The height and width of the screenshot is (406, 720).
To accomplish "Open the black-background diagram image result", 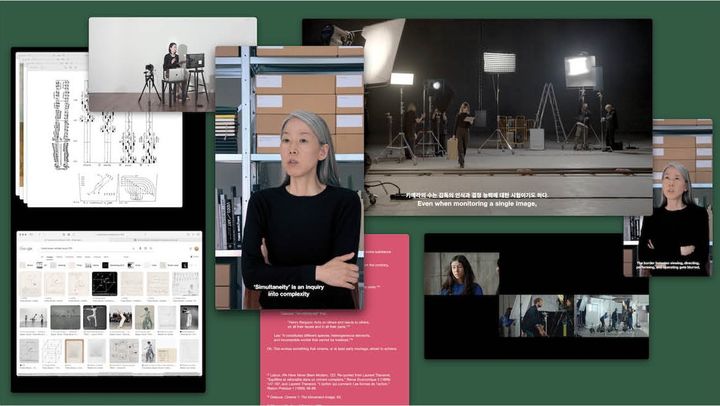I will click(105, 285).
